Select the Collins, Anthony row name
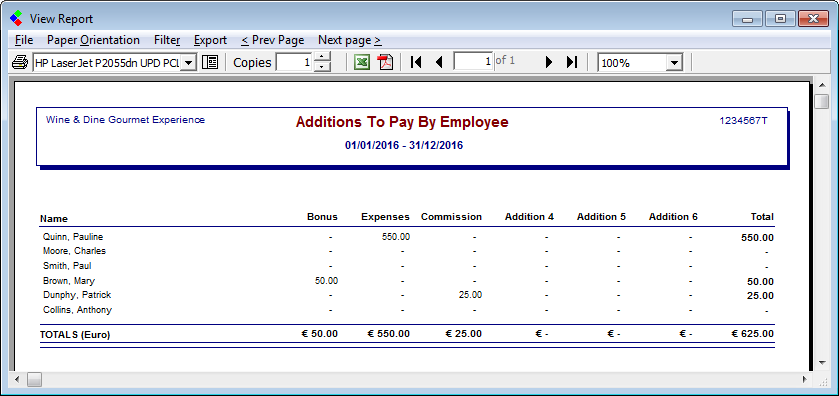The image size is (839, 396). coord(78,310)
